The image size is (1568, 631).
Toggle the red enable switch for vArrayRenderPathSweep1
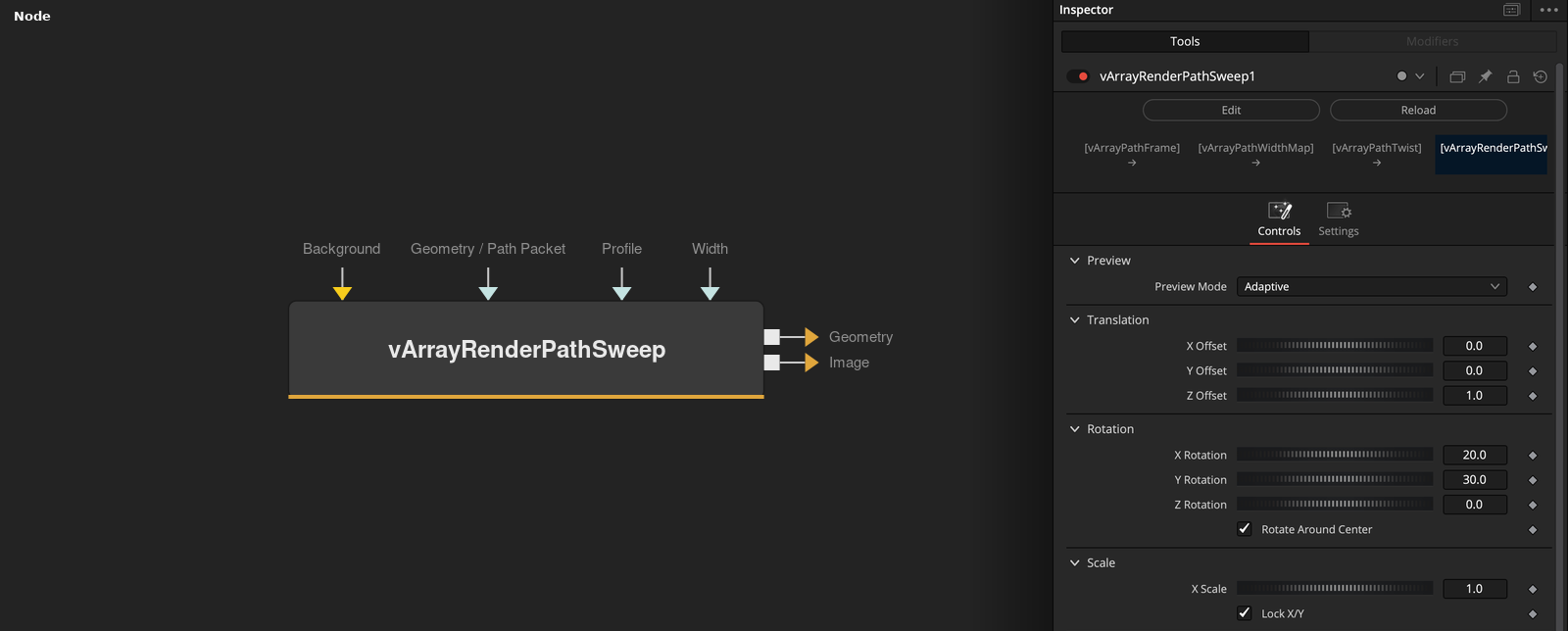pos(1078,76)
